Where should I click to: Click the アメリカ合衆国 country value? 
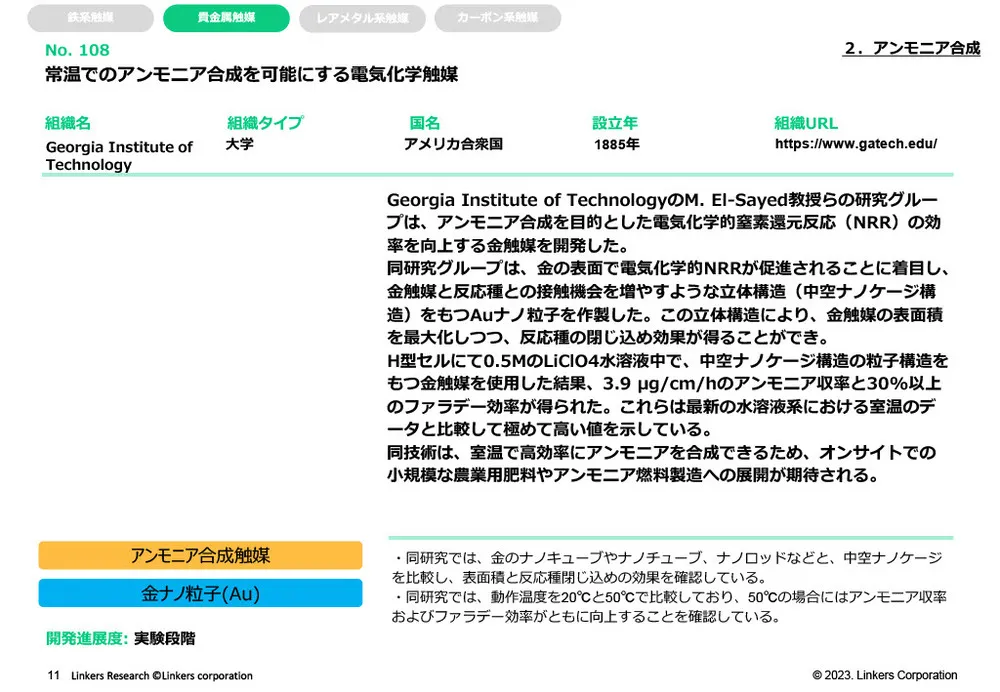(x=453, y=144)
